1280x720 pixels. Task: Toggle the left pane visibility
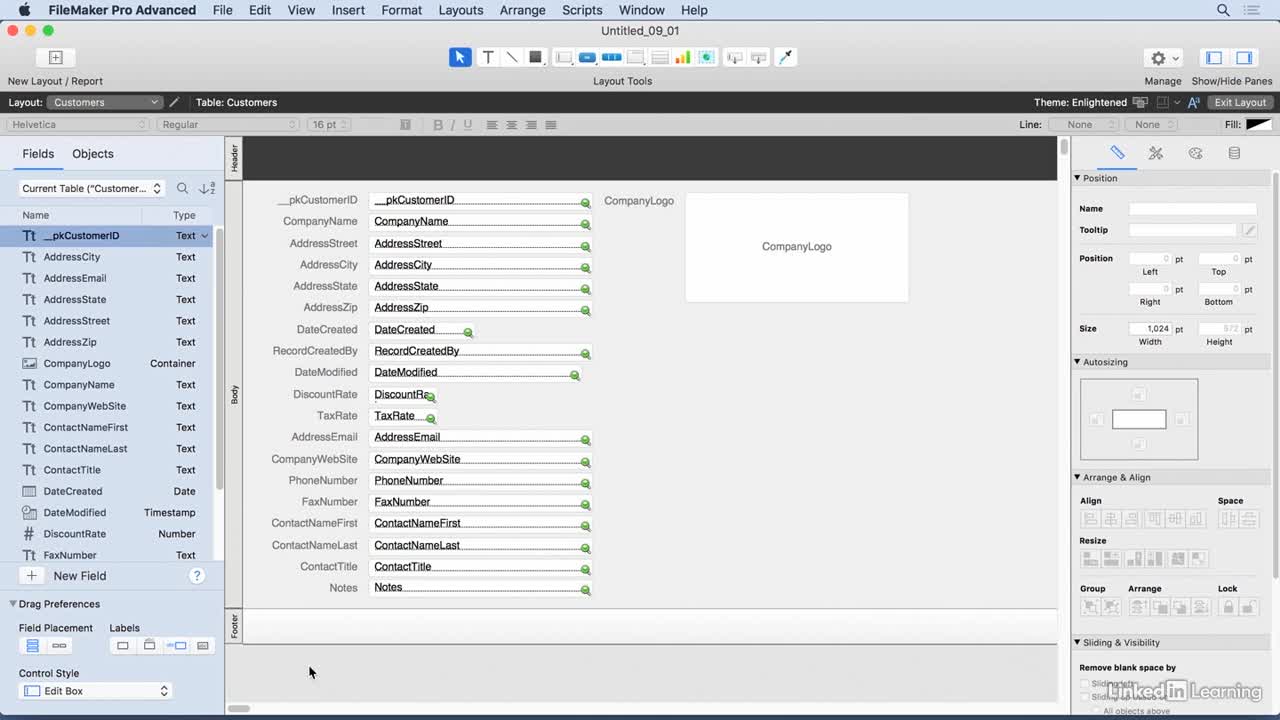1214,58
